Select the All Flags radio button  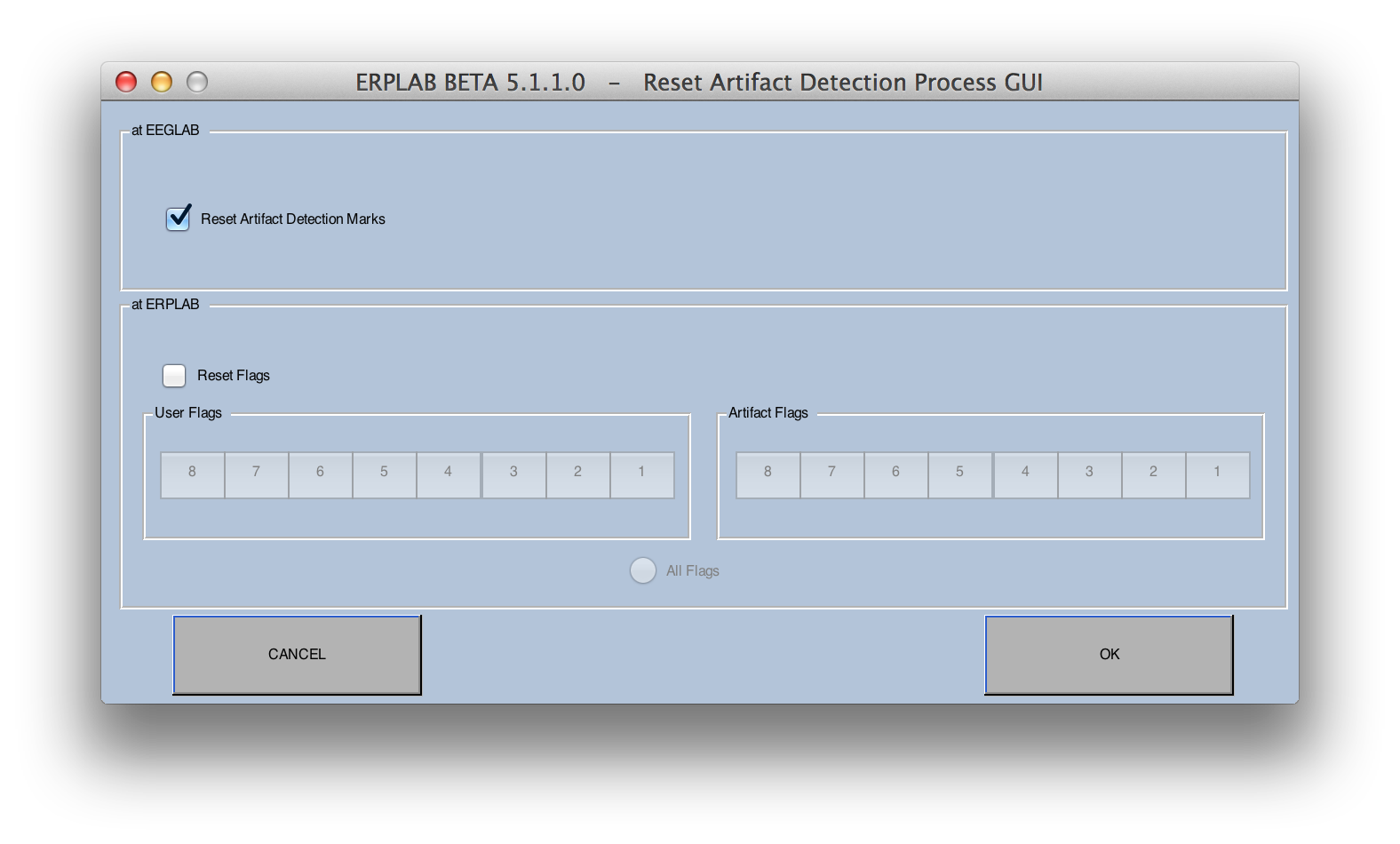(643, 570)
